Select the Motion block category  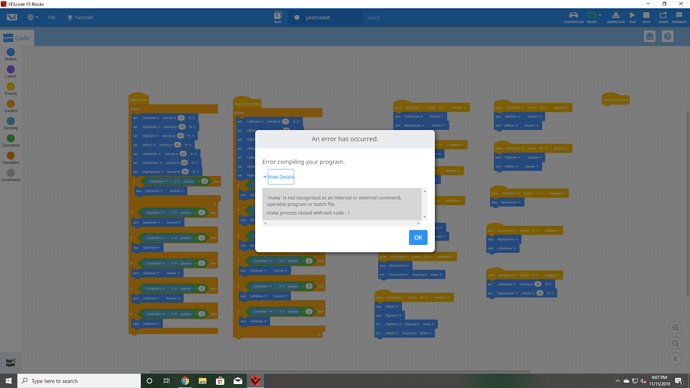[11, 55]
